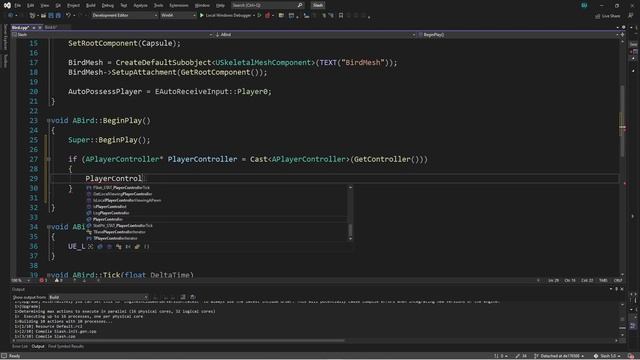640x360 pixels.
Task: Open the Extensions menu
Action: coord(179,5)
